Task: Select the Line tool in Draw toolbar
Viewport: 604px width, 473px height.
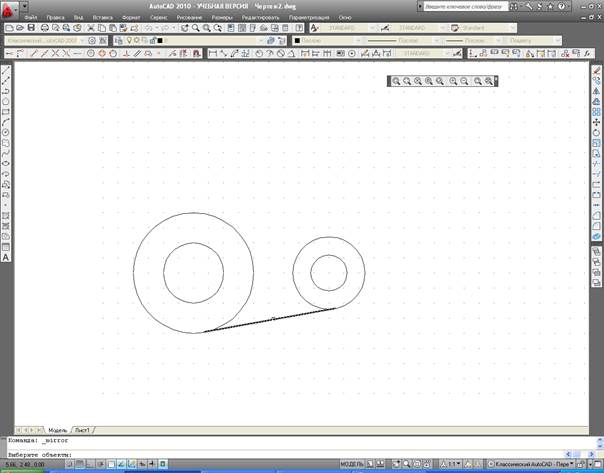Action: [x=6, y=70]
